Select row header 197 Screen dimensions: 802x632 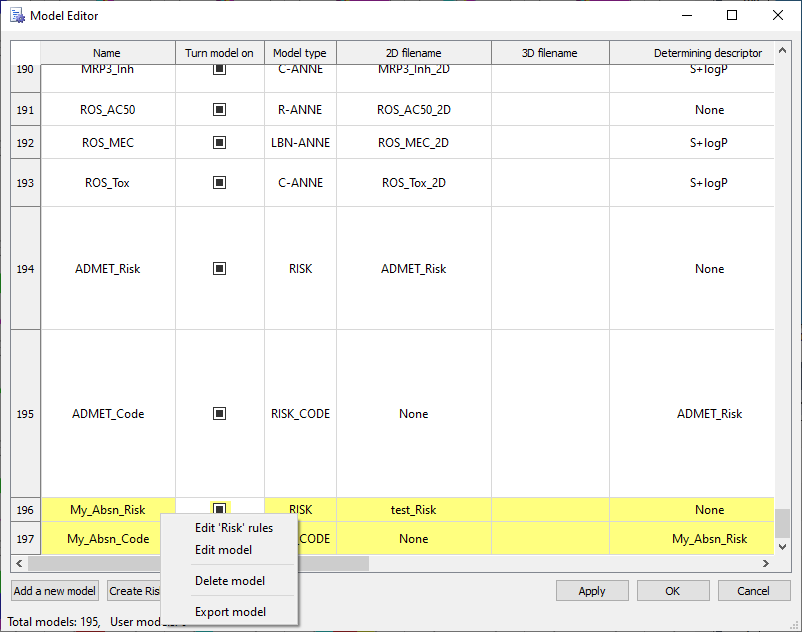tap(25, 538)
